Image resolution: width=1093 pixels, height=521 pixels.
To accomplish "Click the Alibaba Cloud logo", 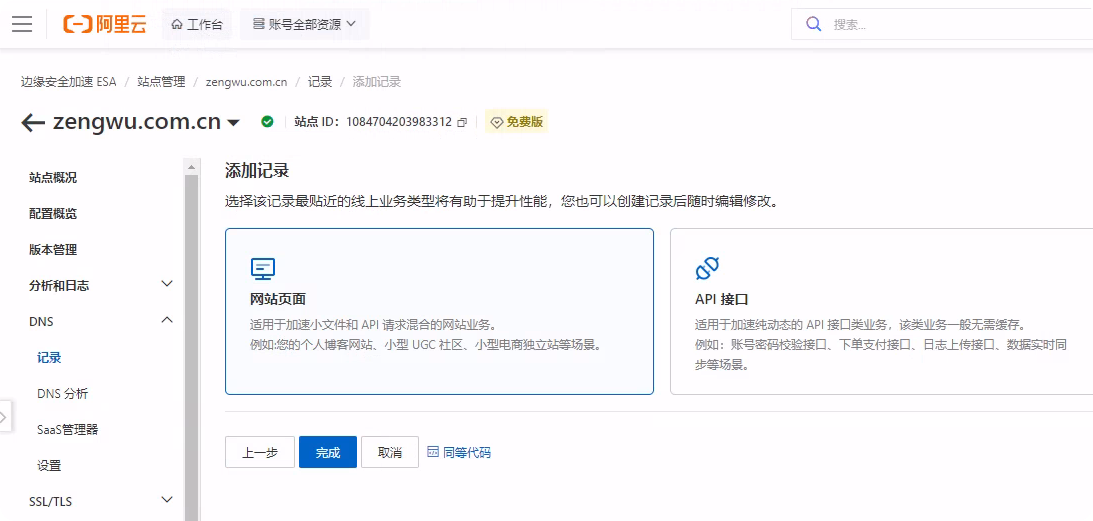I will 104,24.
